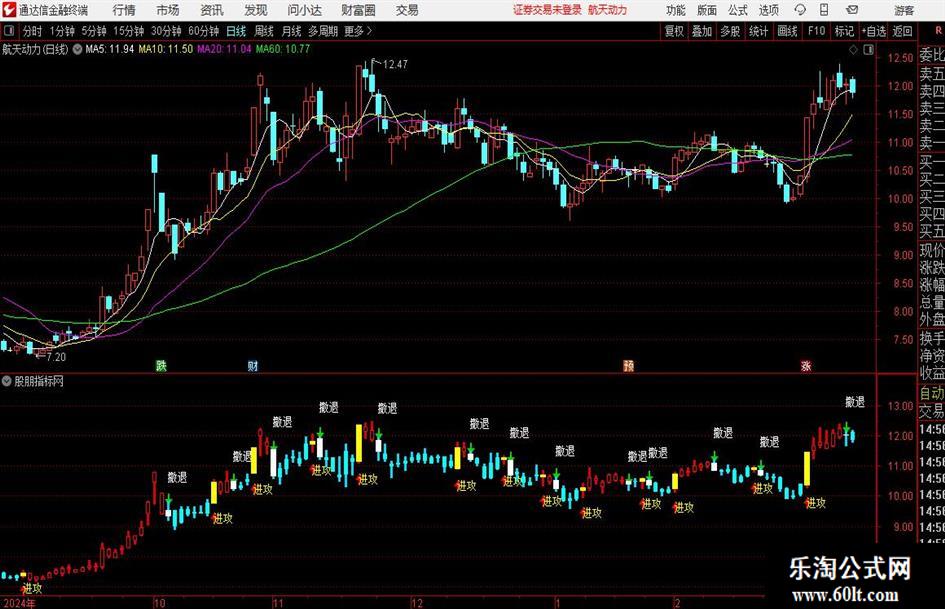The image size is (945, 609).
Task: Click the 12 month marker on the time axis
Action: pyautogui.click(x=417, y=603)
